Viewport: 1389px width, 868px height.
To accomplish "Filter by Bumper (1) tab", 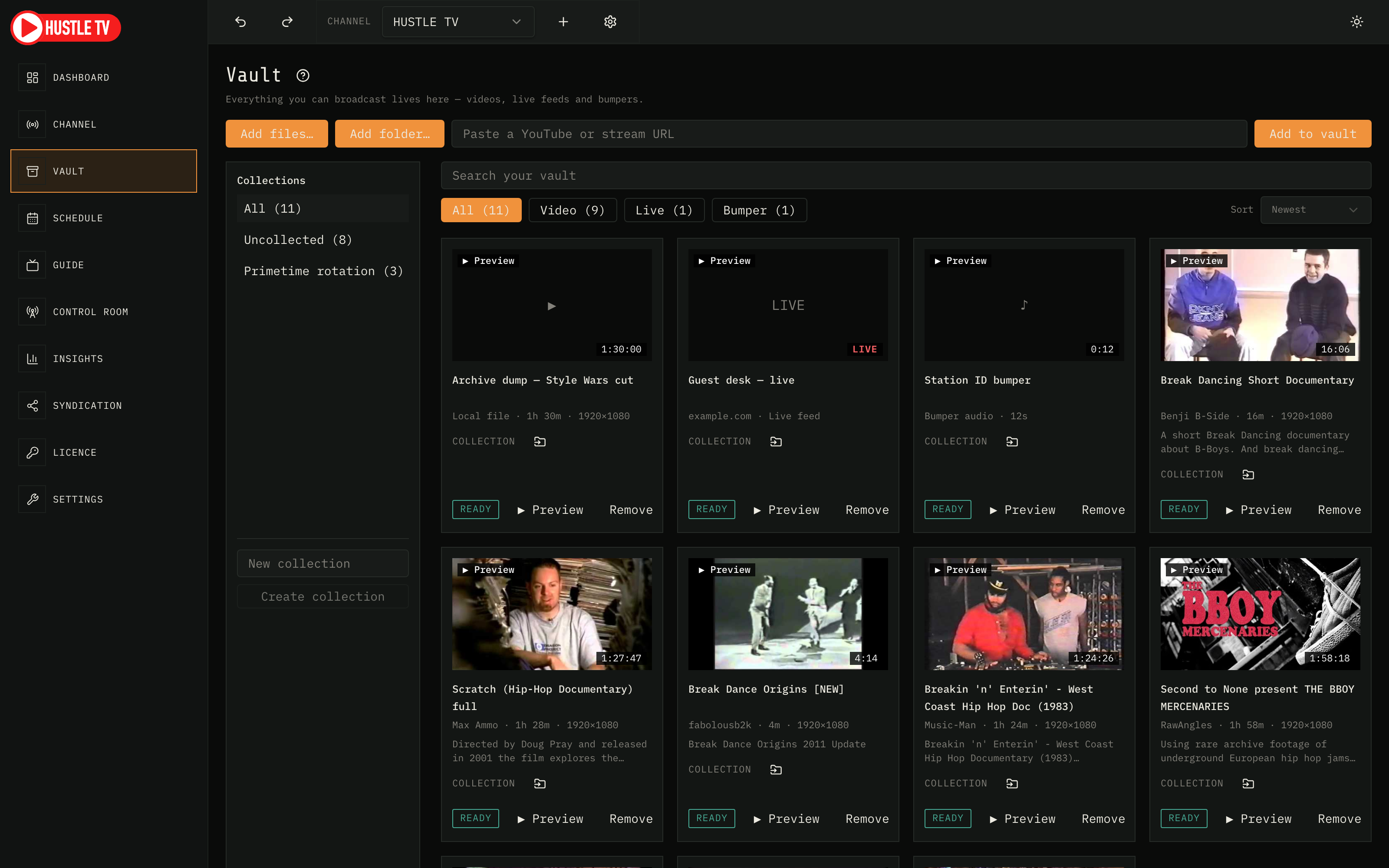I will coord(759,210).
